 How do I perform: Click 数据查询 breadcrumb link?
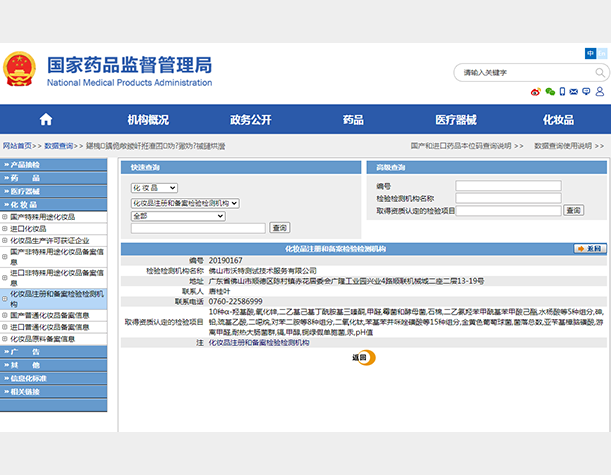coord(59,146)
